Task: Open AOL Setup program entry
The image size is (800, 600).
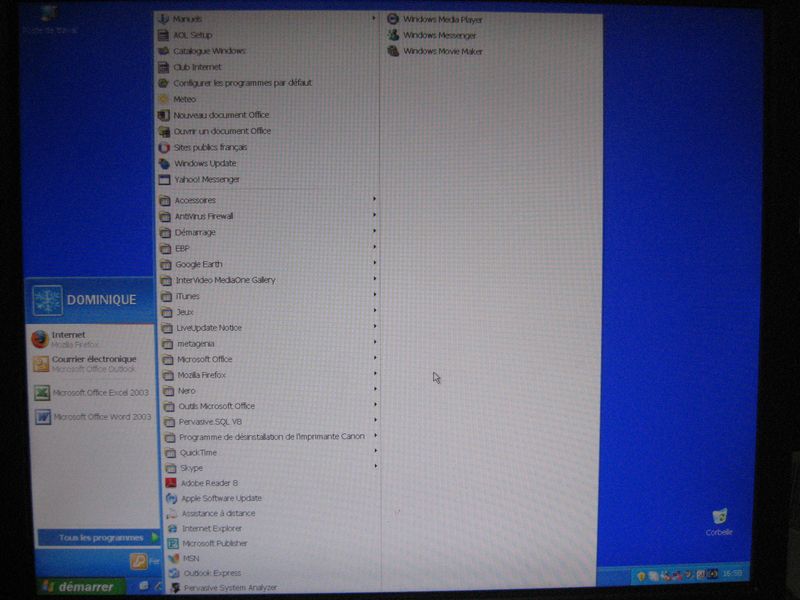Action: tap(185, 35)
